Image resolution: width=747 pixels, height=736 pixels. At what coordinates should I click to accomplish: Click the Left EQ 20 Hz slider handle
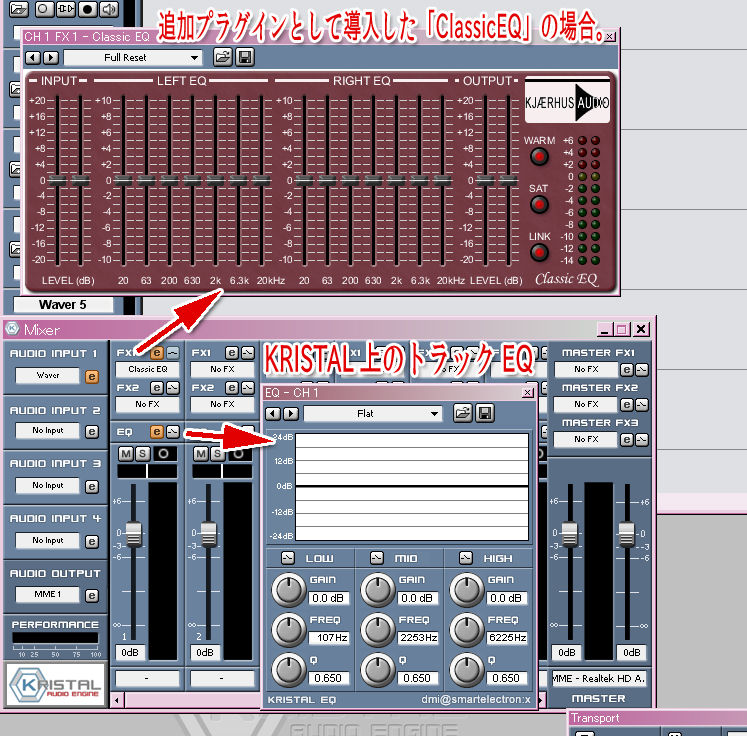[123, 180]
